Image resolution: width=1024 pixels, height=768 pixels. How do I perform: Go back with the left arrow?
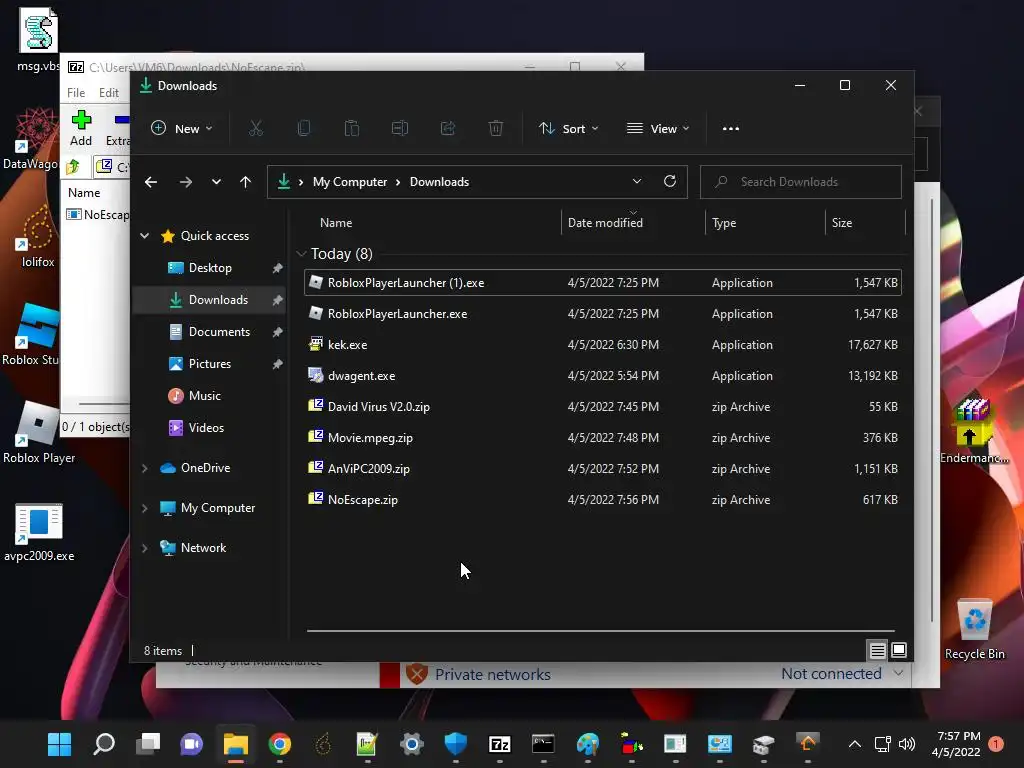click(x=151, y=182)
